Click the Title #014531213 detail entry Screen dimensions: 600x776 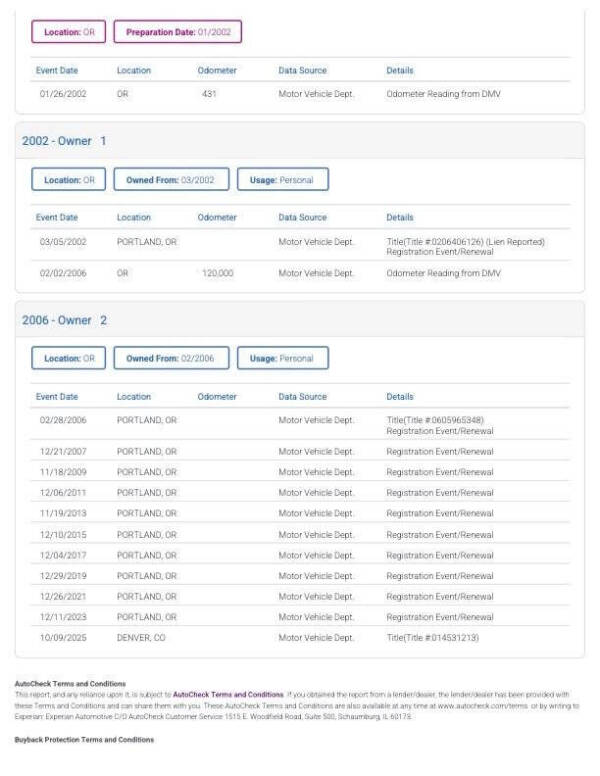[x=432, y=637]
